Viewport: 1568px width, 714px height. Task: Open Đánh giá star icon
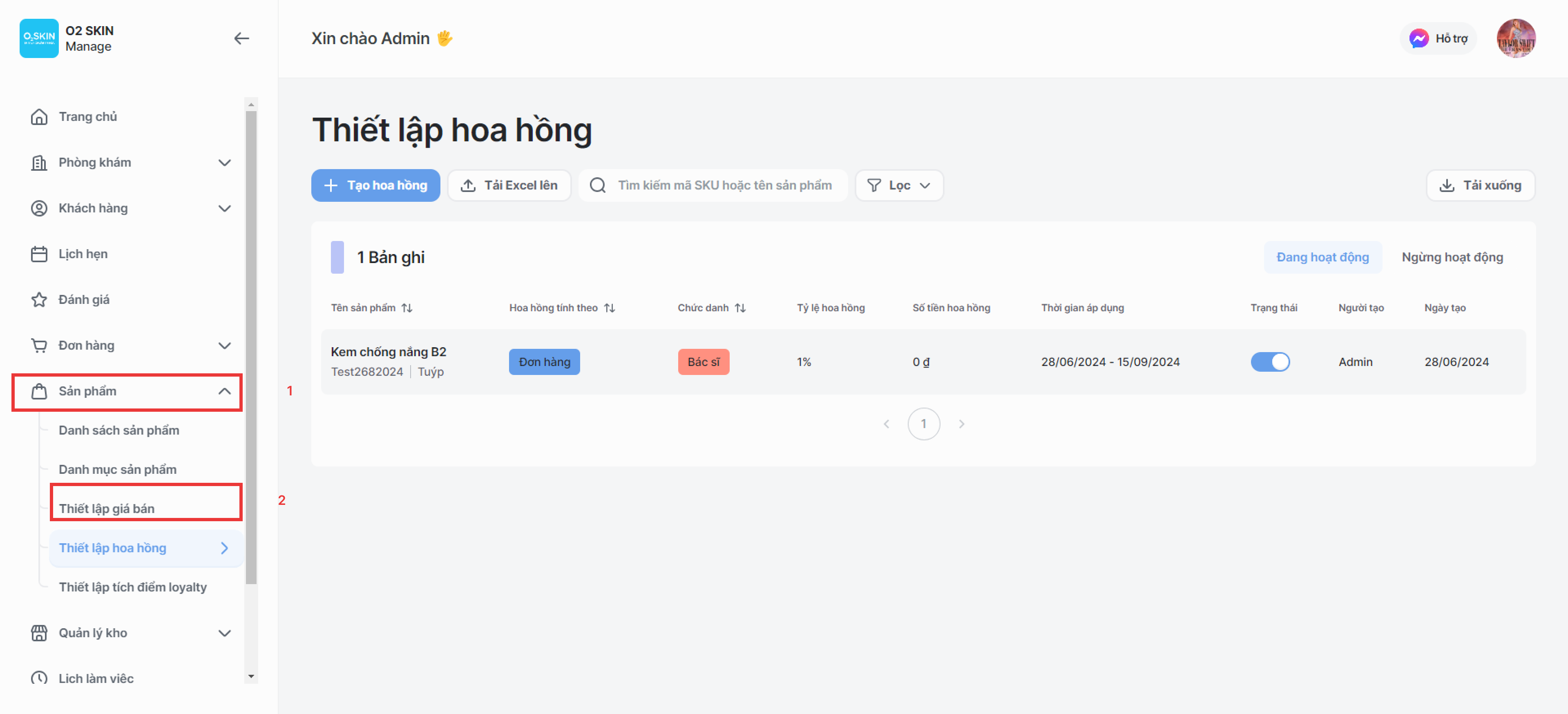coord(39,299)
